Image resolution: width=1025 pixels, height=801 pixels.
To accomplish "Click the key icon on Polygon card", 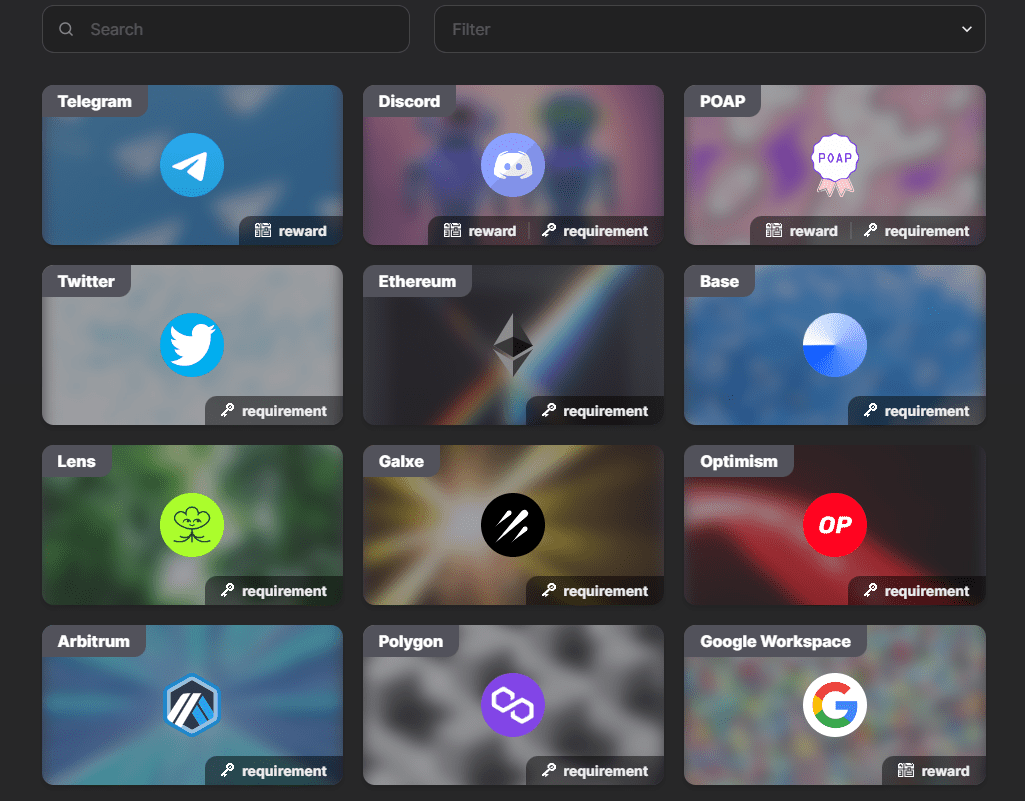I will click(549, 770).
